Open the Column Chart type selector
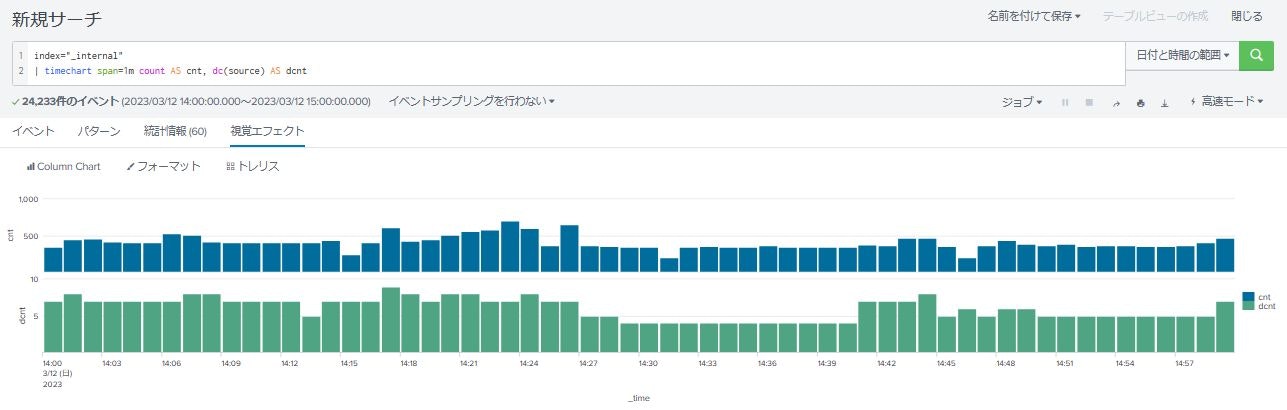Screen dimensions: 1287x410 click(63, 167)
